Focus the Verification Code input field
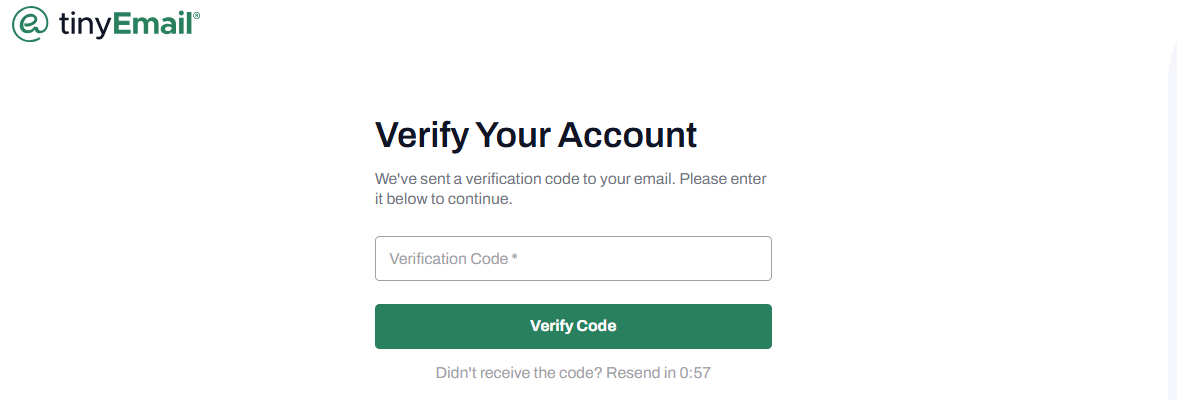This screenshot has height=400, width=1177. point(573,259)
